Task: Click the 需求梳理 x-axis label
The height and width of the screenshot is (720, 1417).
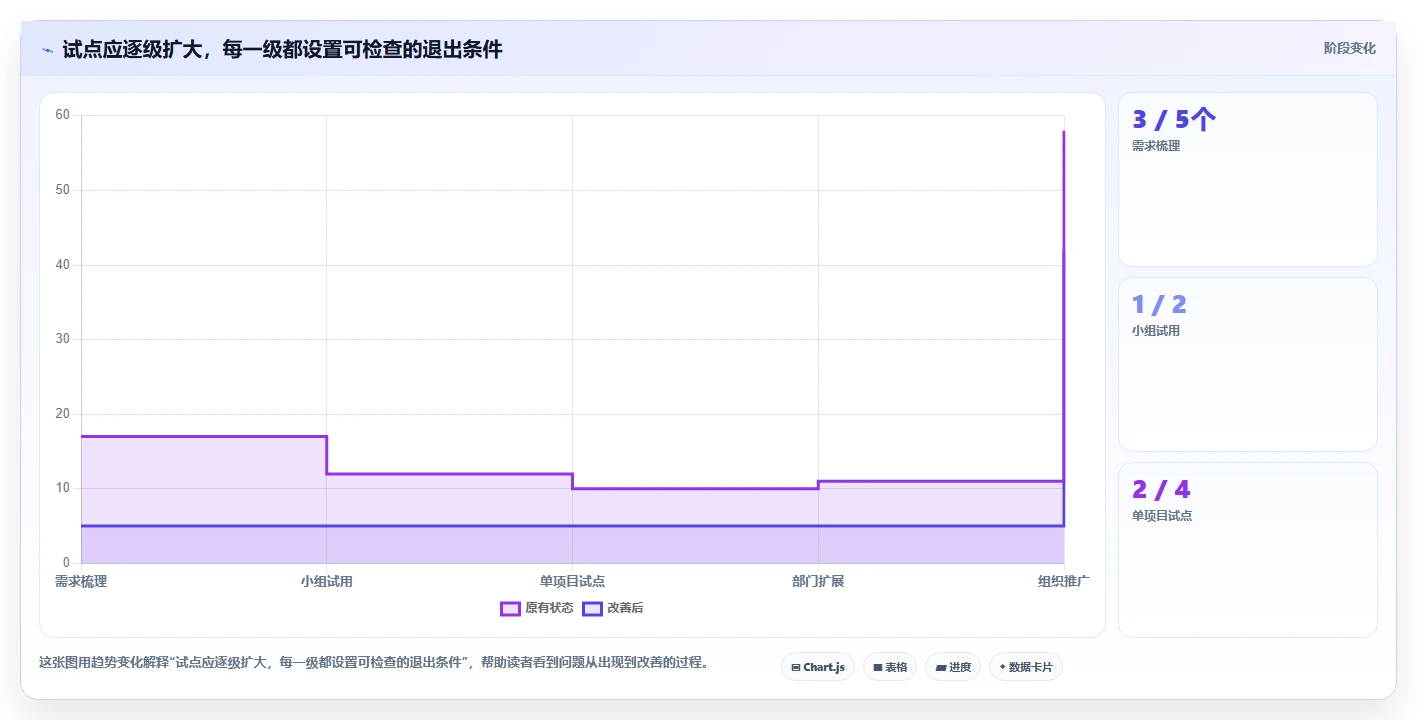Action: click(81, 581)
